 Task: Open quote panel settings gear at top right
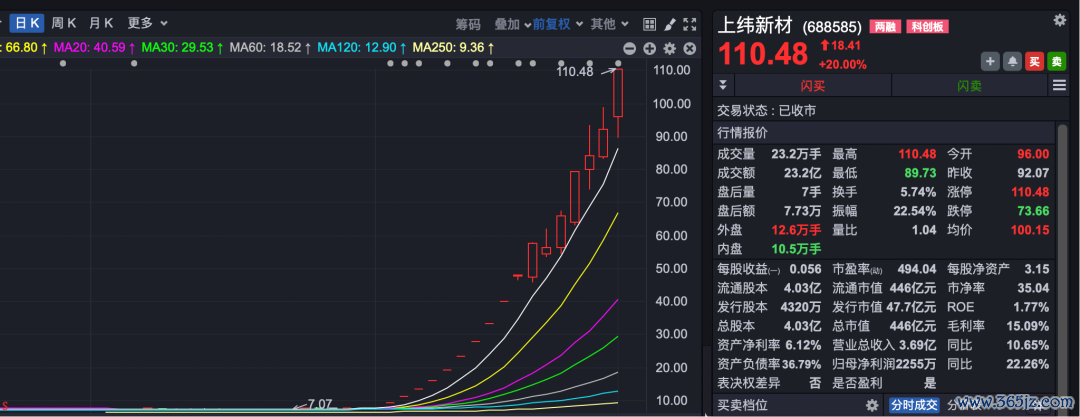coord(1060,19)
